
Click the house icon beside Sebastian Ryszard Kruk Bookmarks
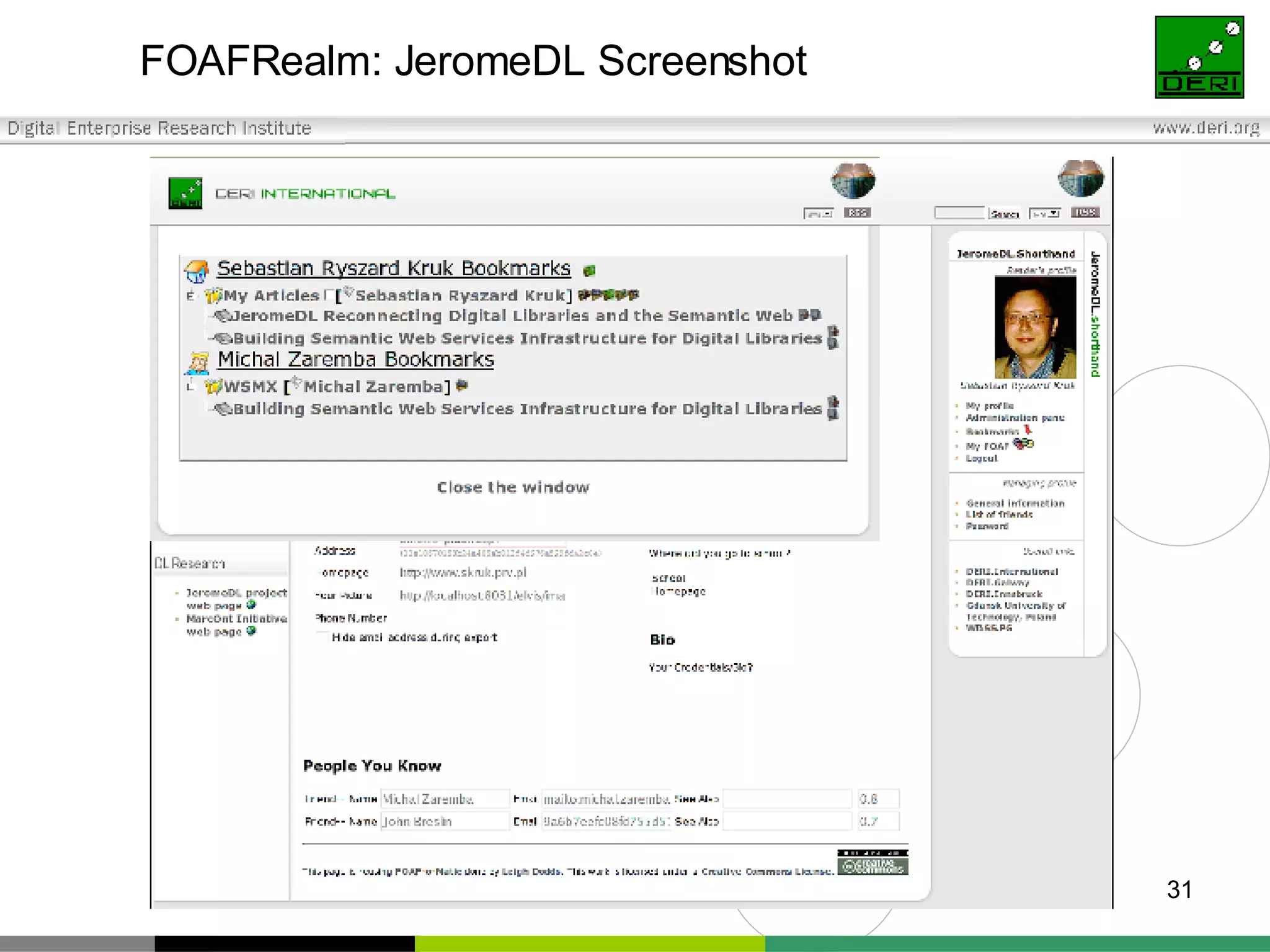coord(197,271)
